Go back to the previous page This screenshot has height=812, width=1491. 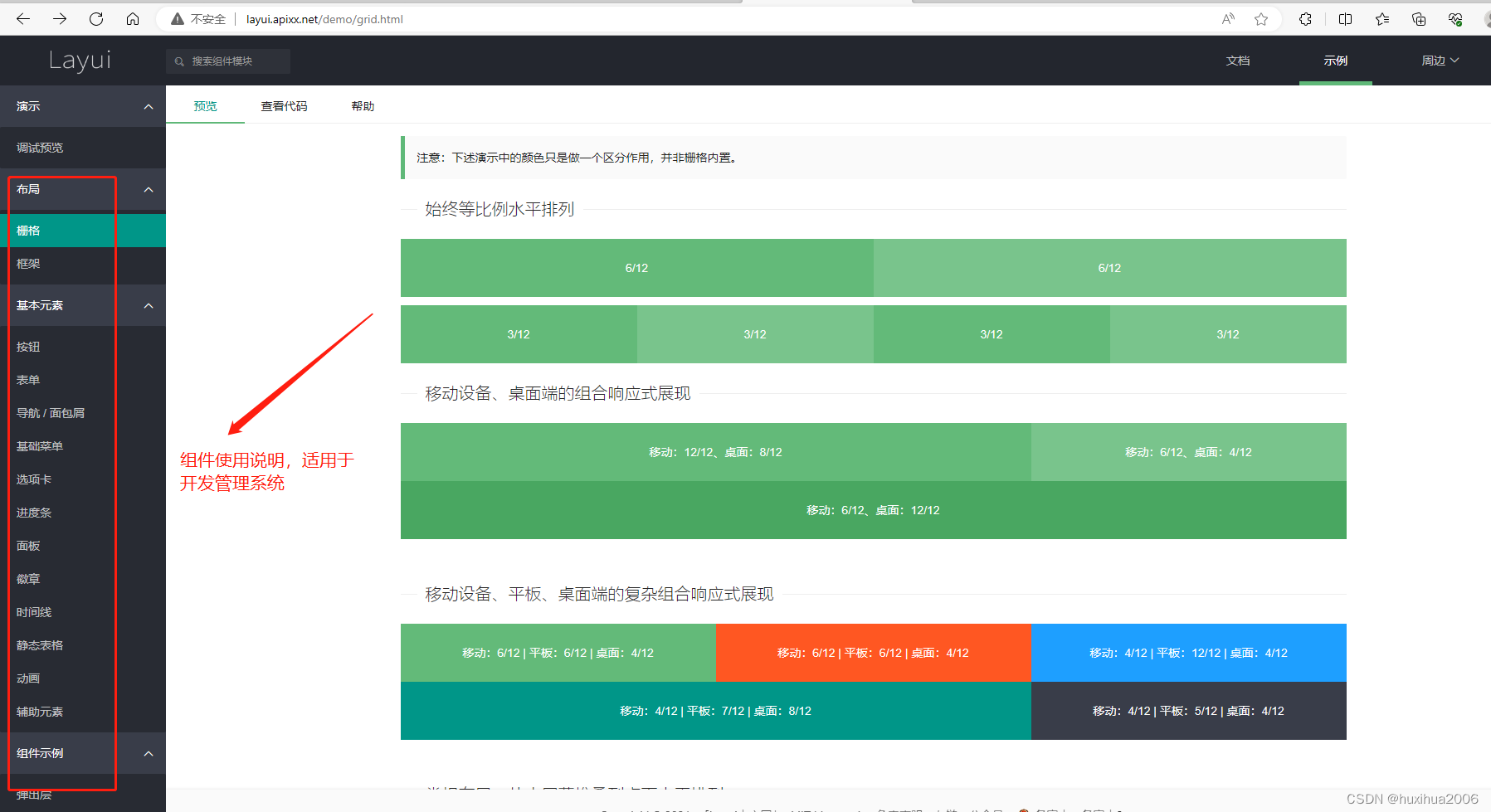tap(23, 18)
